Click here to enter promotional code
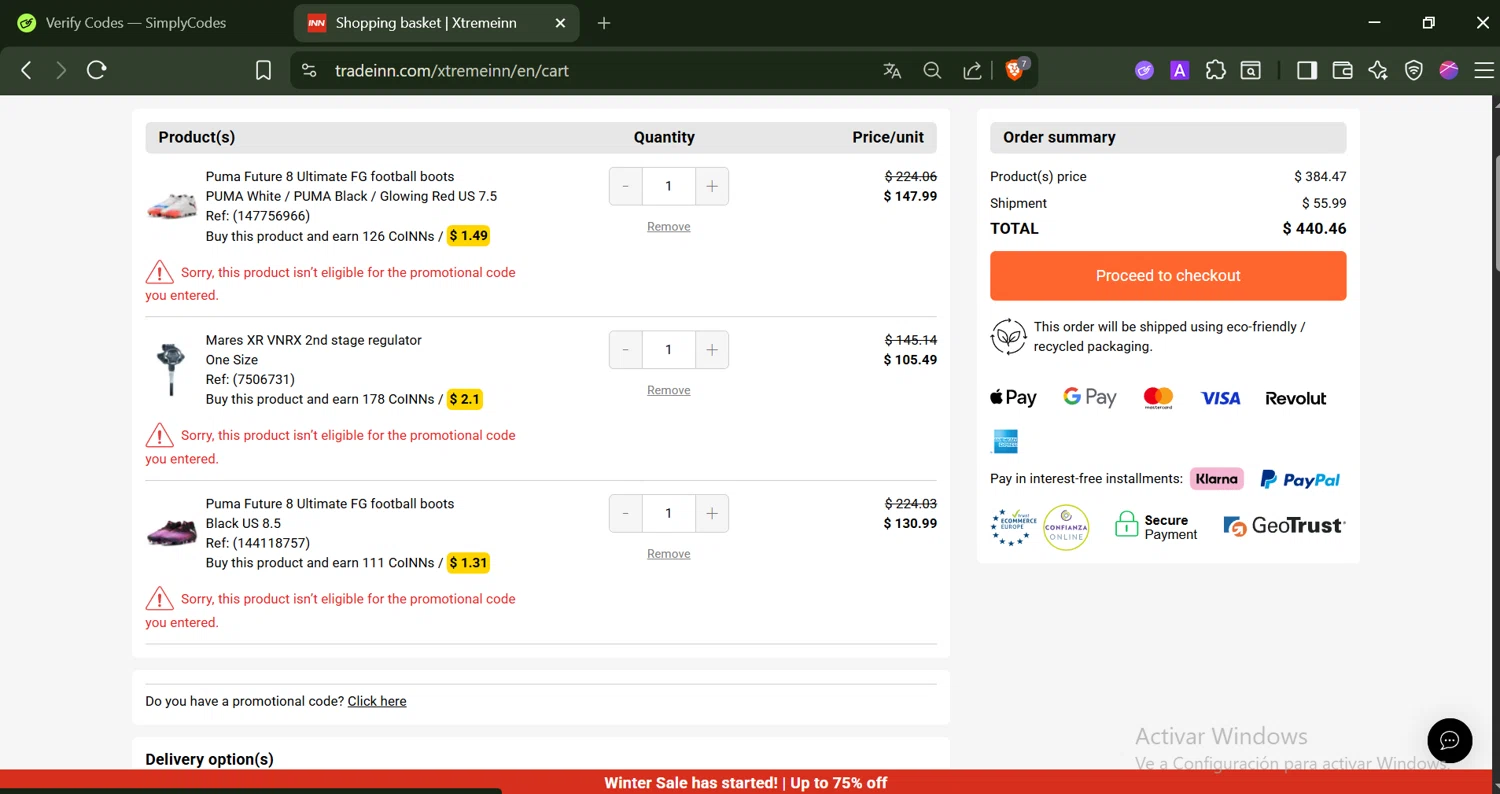The width and height of the screenshot is (1500, 794). tap(377, 701)
